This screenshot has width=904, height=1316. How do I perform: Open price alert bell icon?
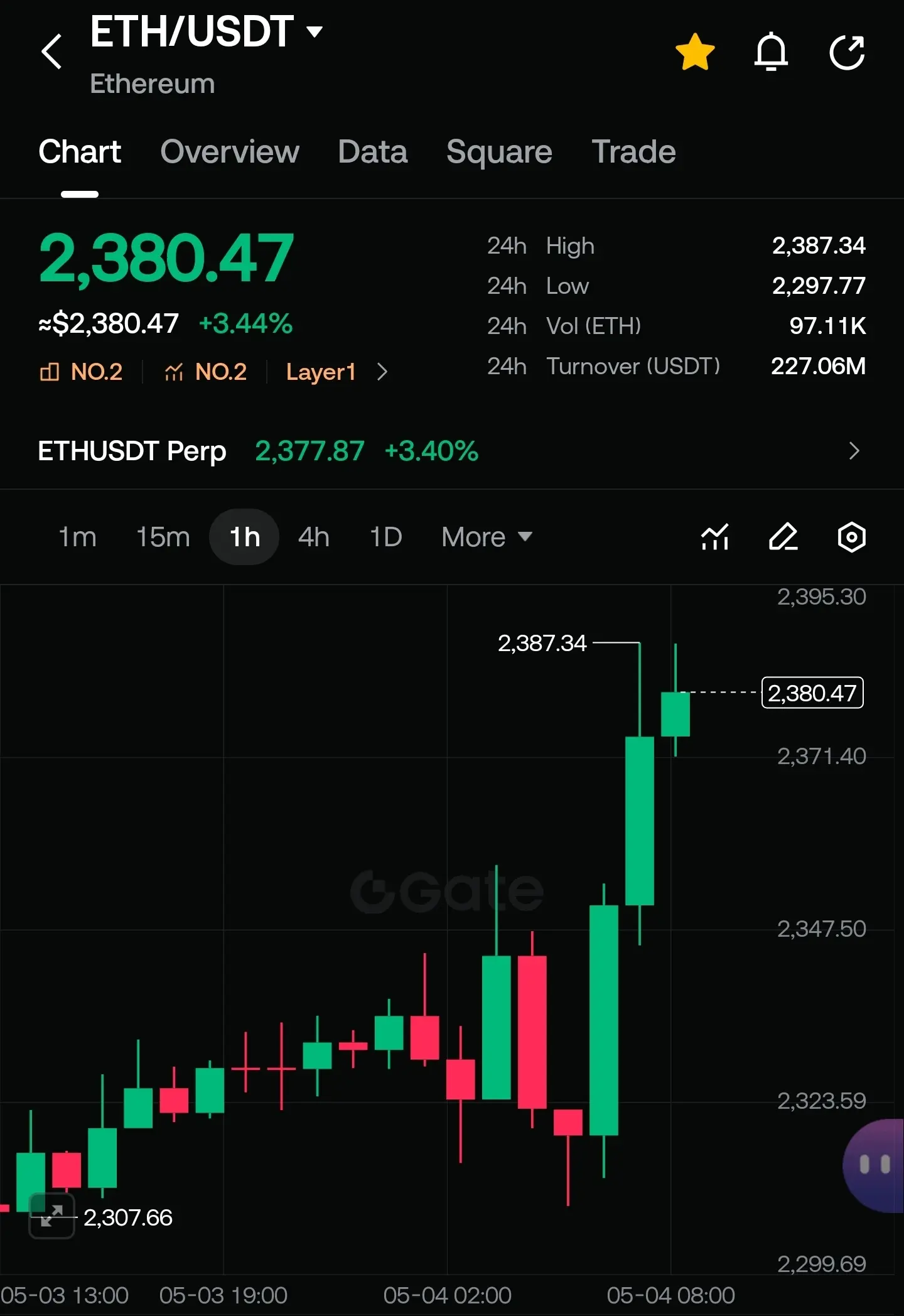coord(771,51)
